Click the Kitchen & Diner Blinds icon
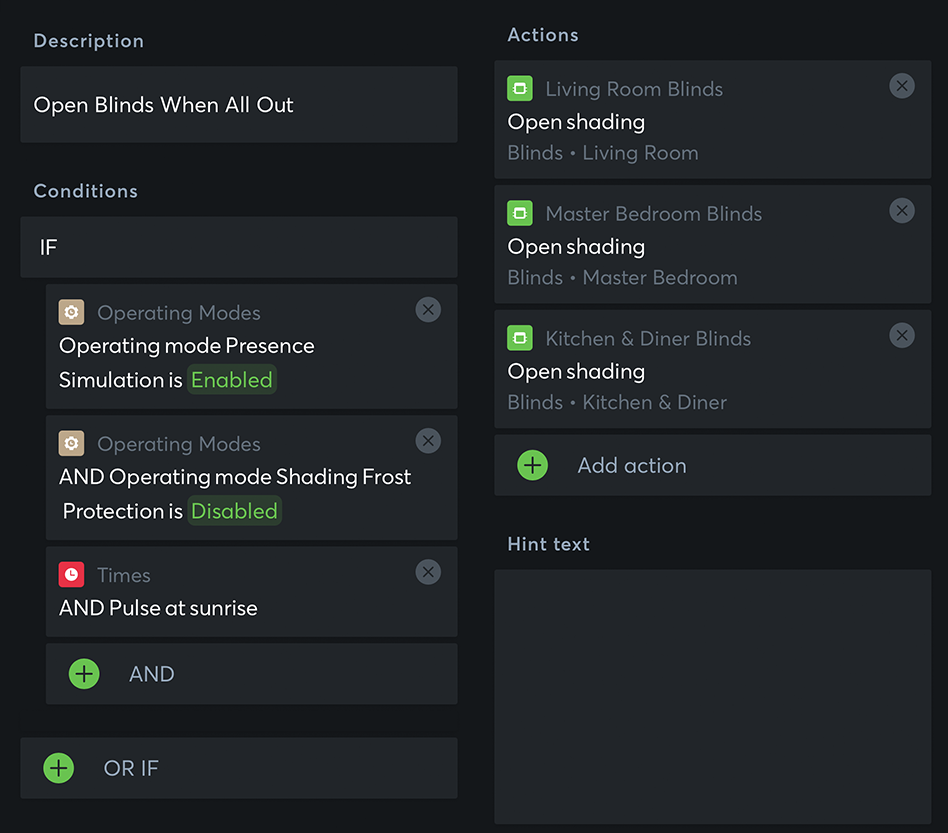Viewport: 948px width, 833px height. click(519, 338)
